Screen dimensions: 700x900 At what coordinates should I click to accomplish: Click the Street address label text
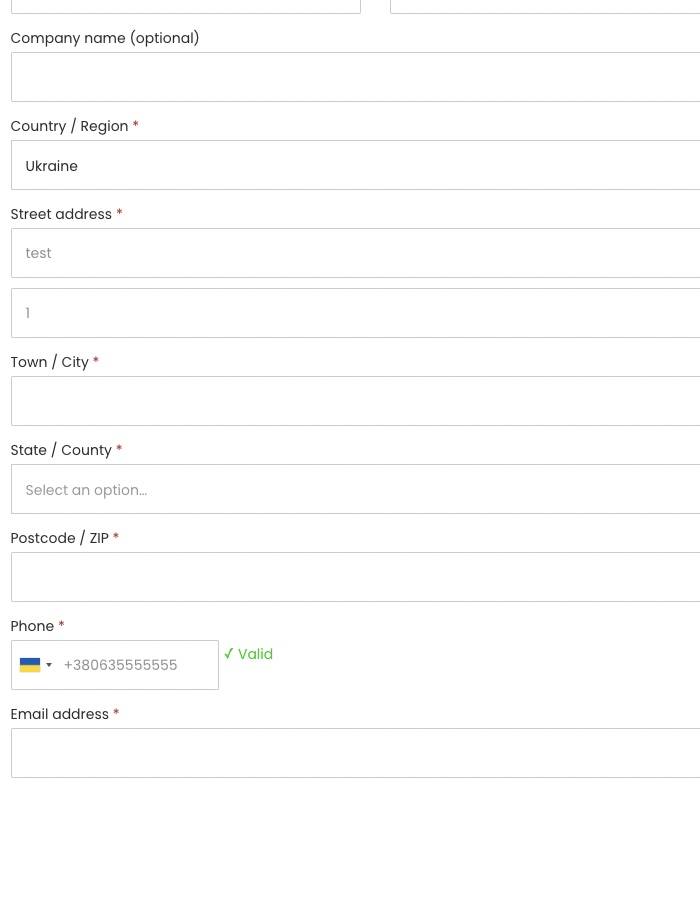61,214
